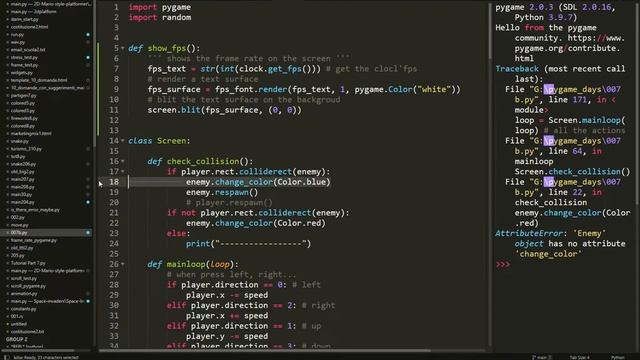Close constants.py via its sidebar x icon

[7, 309]
